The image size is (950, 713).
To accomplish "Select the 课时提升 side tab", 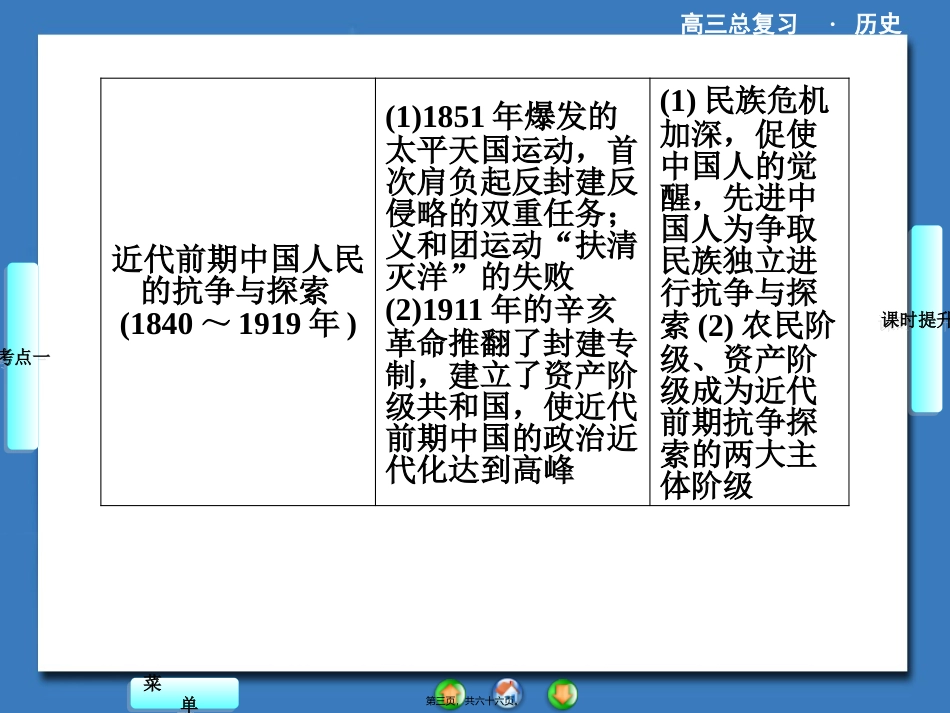I will point(927,319).
